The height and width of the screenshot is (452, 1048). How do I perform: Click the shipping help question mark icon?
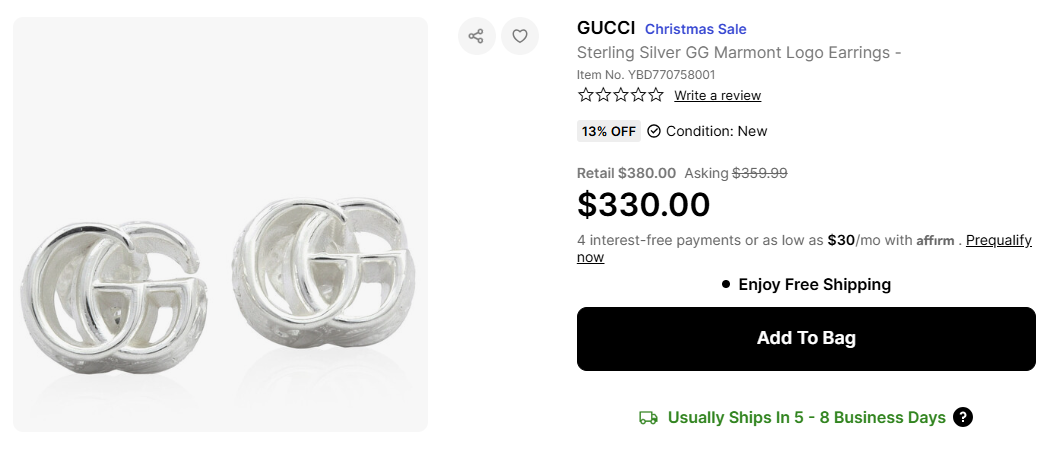(963, 417)
